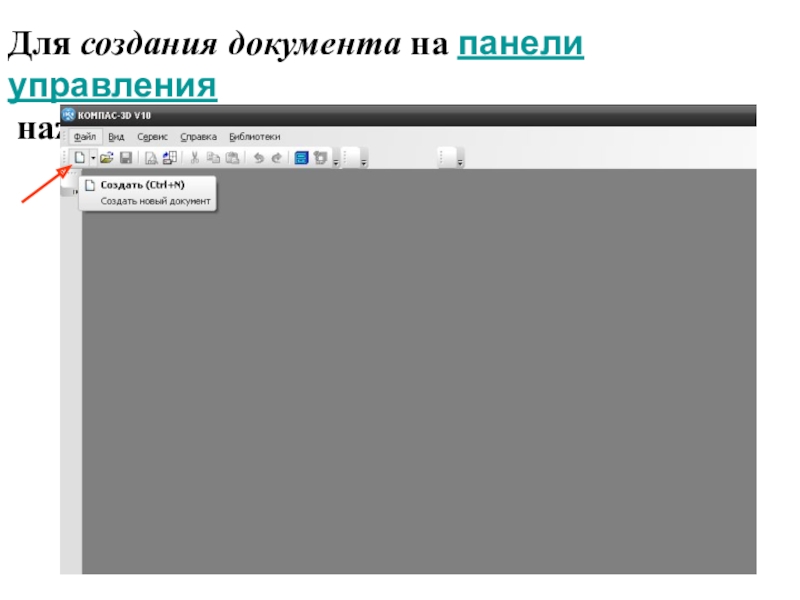Expand the overflow arrow right after the gray frame icon
The image size is (800, 600).
336,163
